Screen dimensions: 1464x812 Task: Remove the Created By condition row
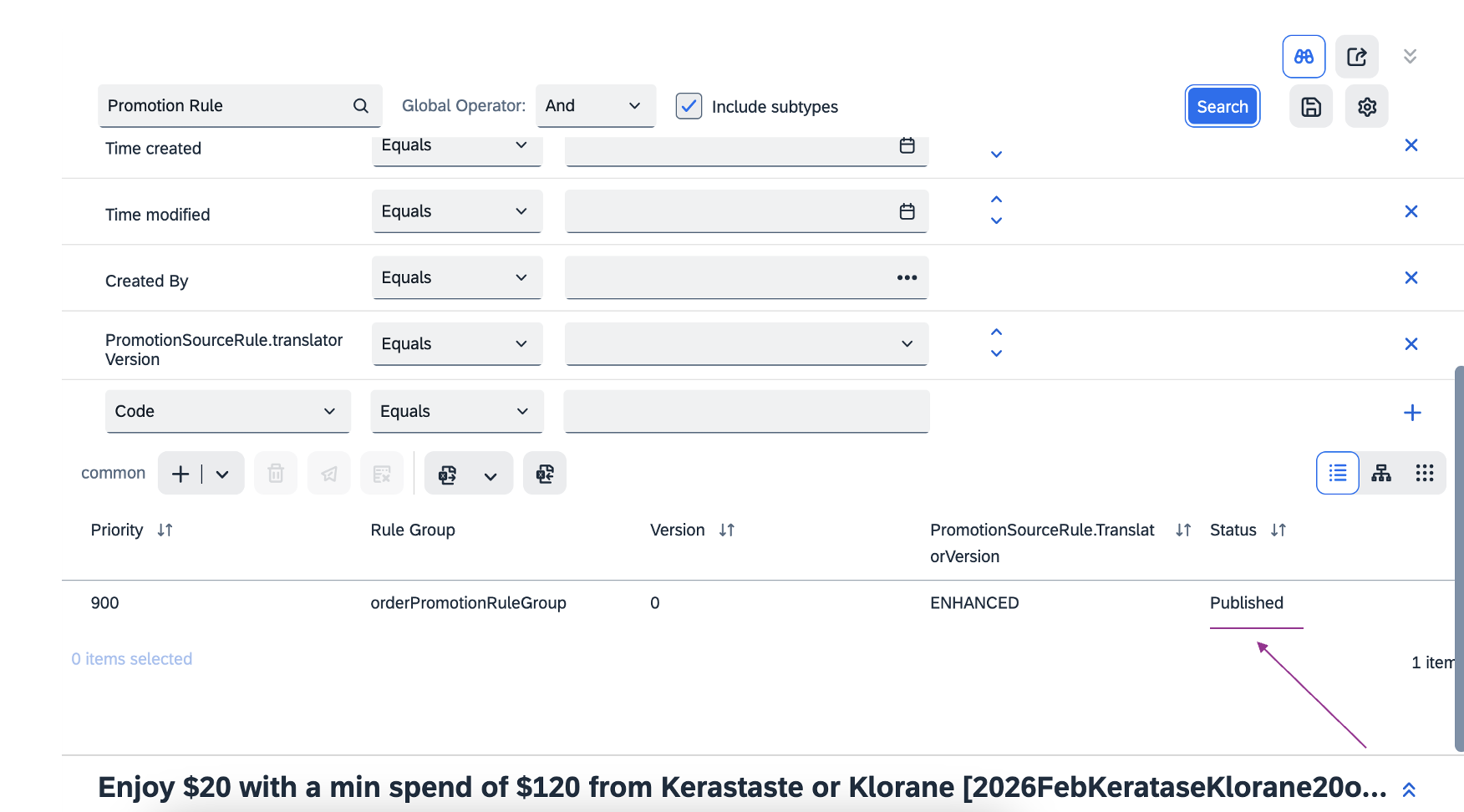1411,277
